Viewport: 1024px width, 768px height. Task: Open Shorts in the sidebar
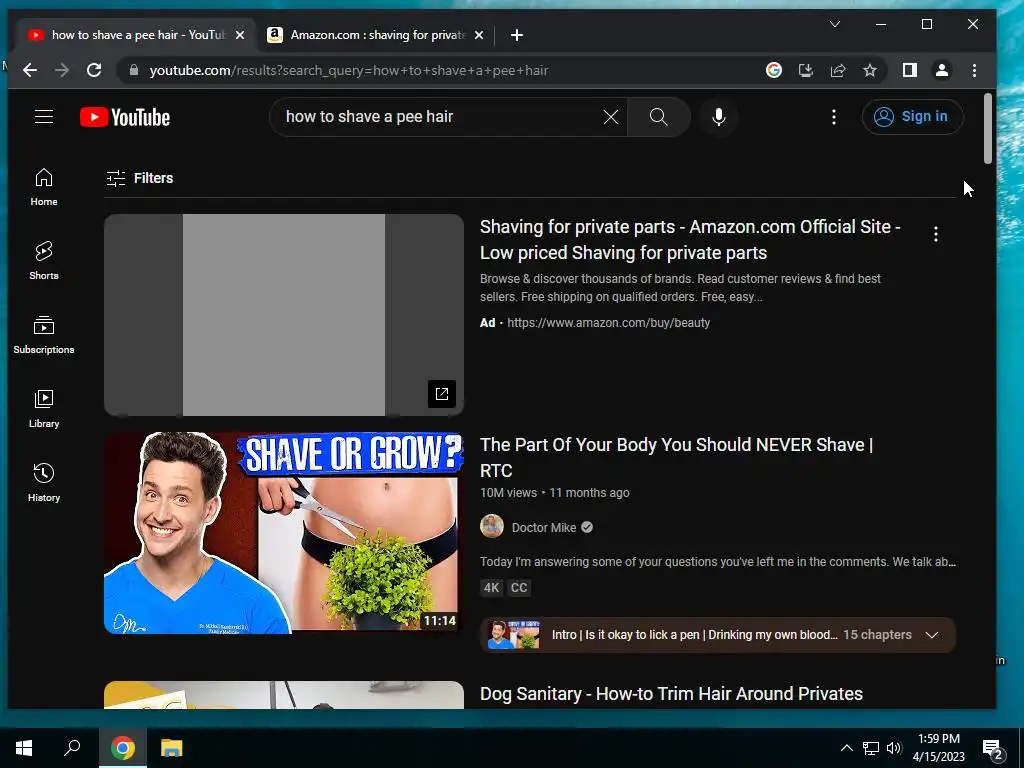(44, 261)
